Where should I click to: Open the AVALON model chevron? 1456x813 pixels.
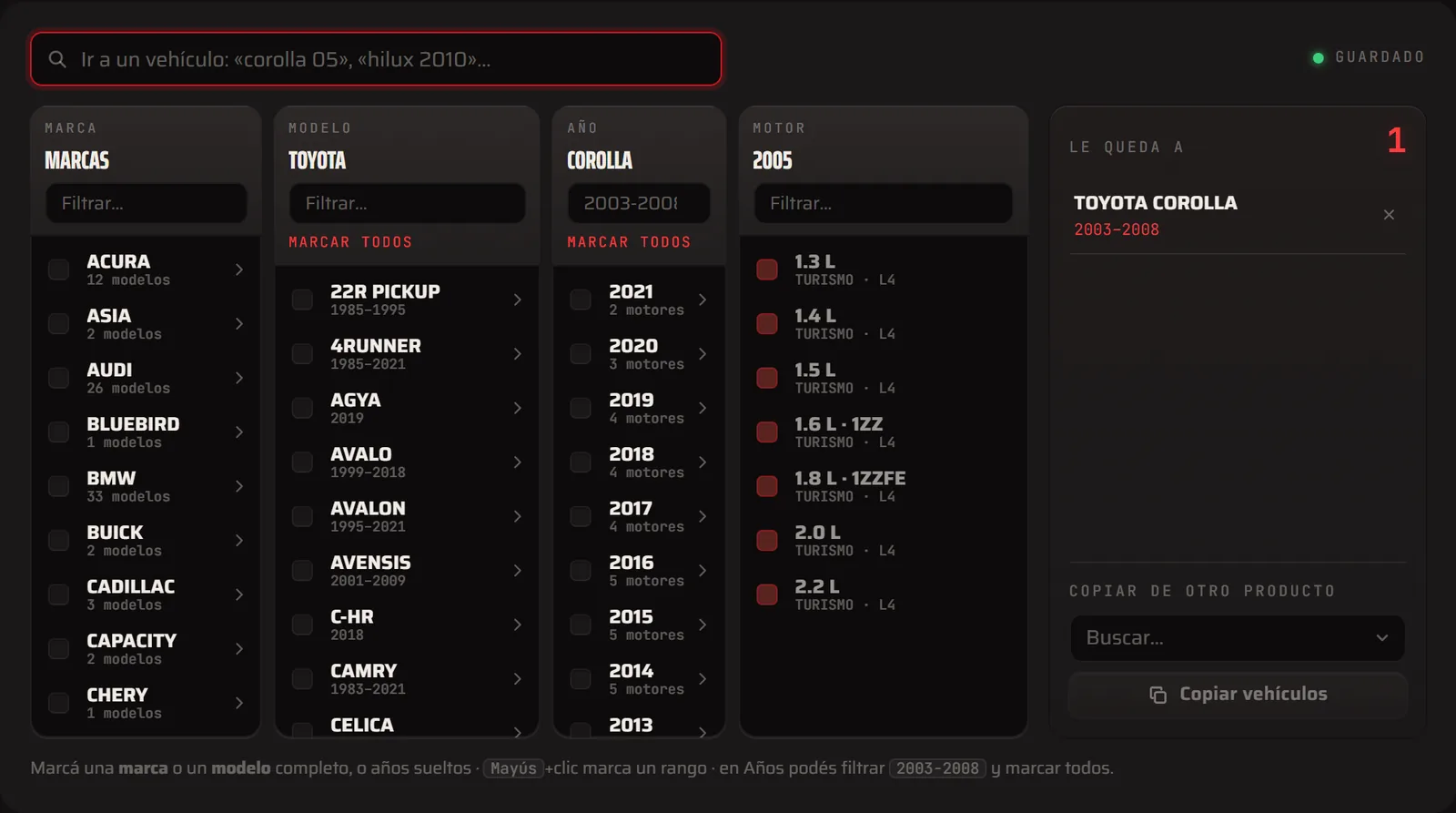(x=518, y=516)
